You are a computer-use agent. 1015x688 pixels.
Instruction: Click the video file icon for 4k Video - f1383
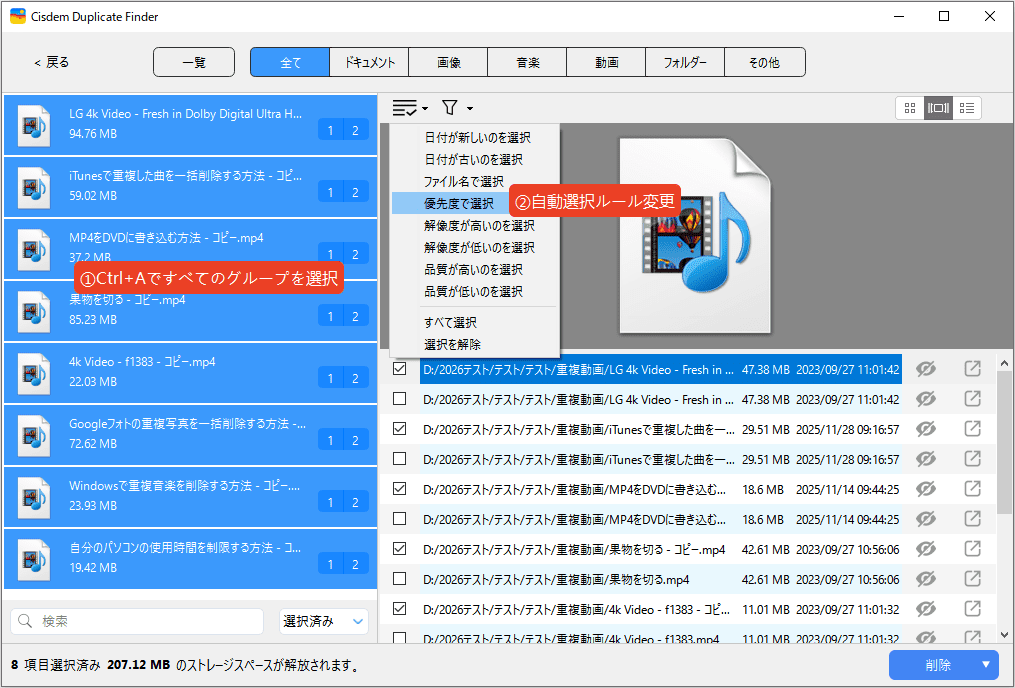[x=34, y=373]
